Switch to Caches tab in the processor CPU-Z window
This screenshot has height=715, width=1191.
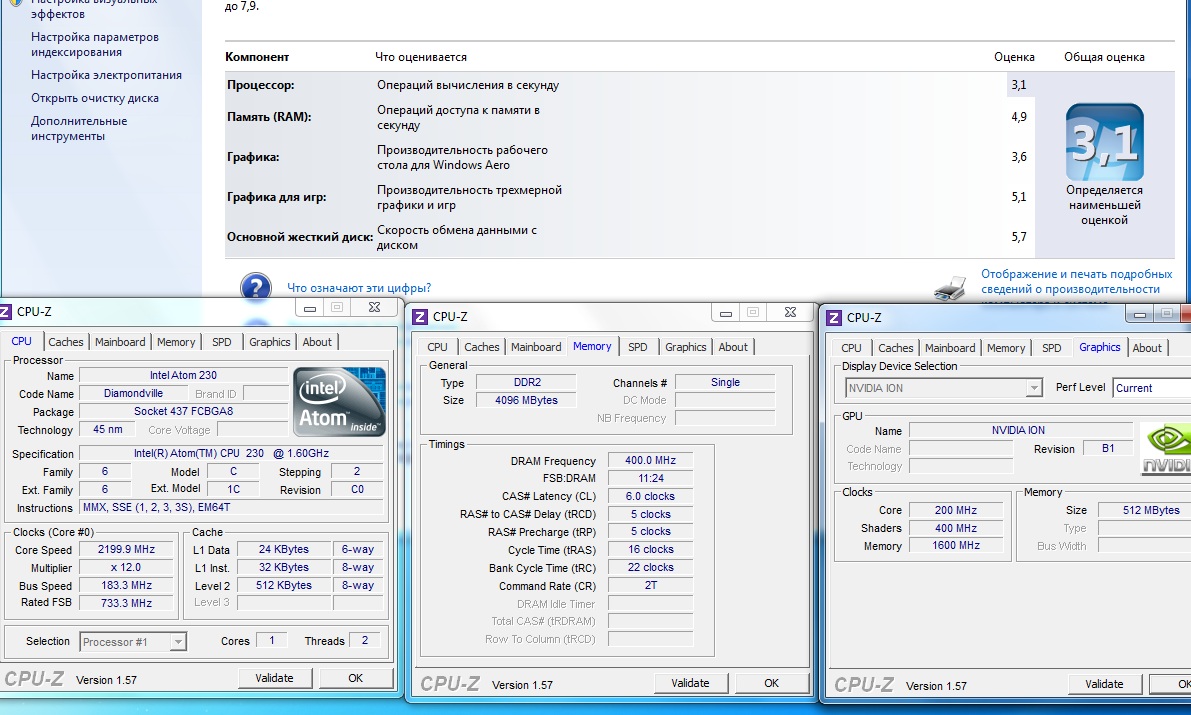(66, 342)
